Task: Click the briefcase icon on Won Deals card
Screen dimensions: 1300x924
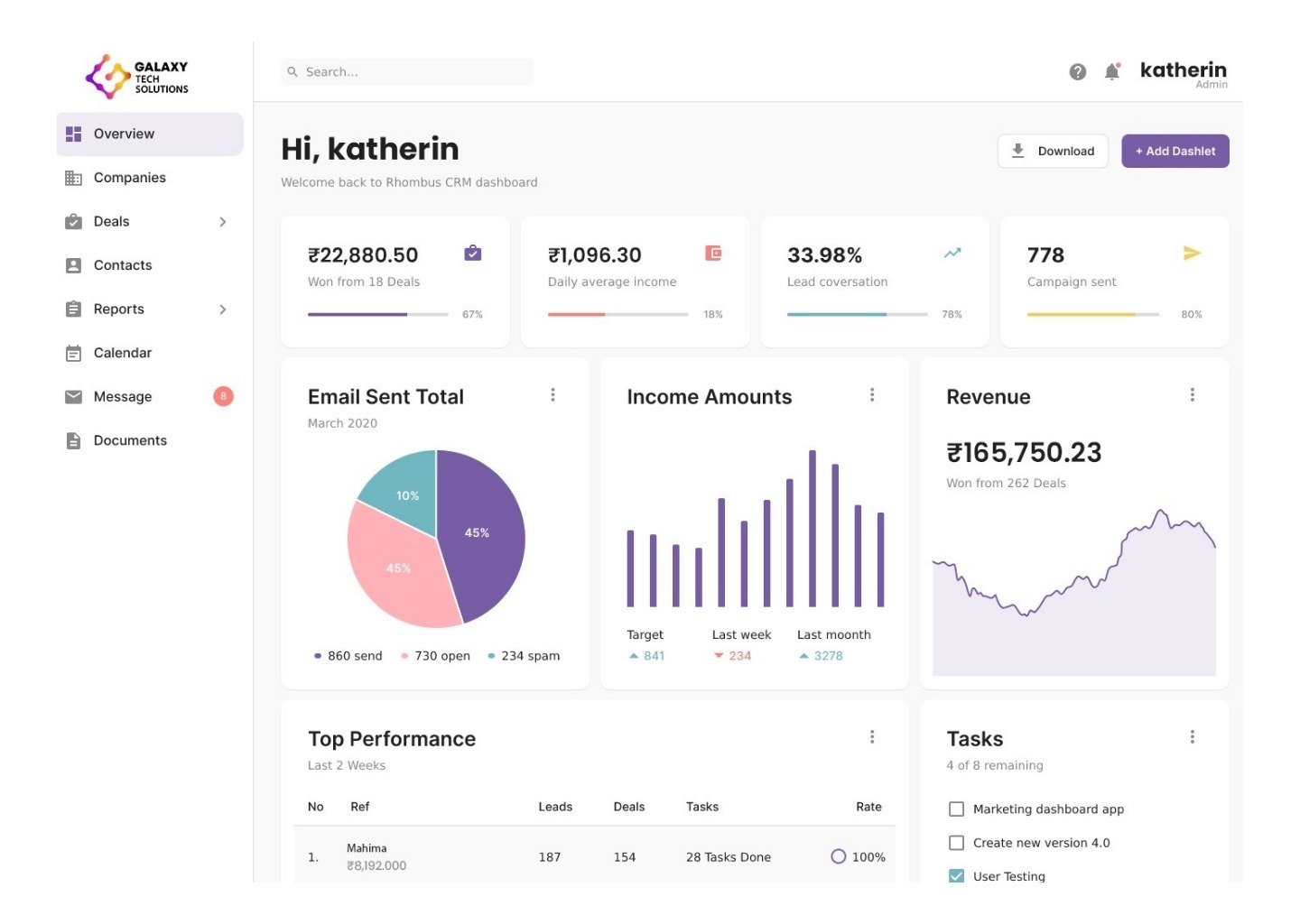Action: tap(473, 254)
